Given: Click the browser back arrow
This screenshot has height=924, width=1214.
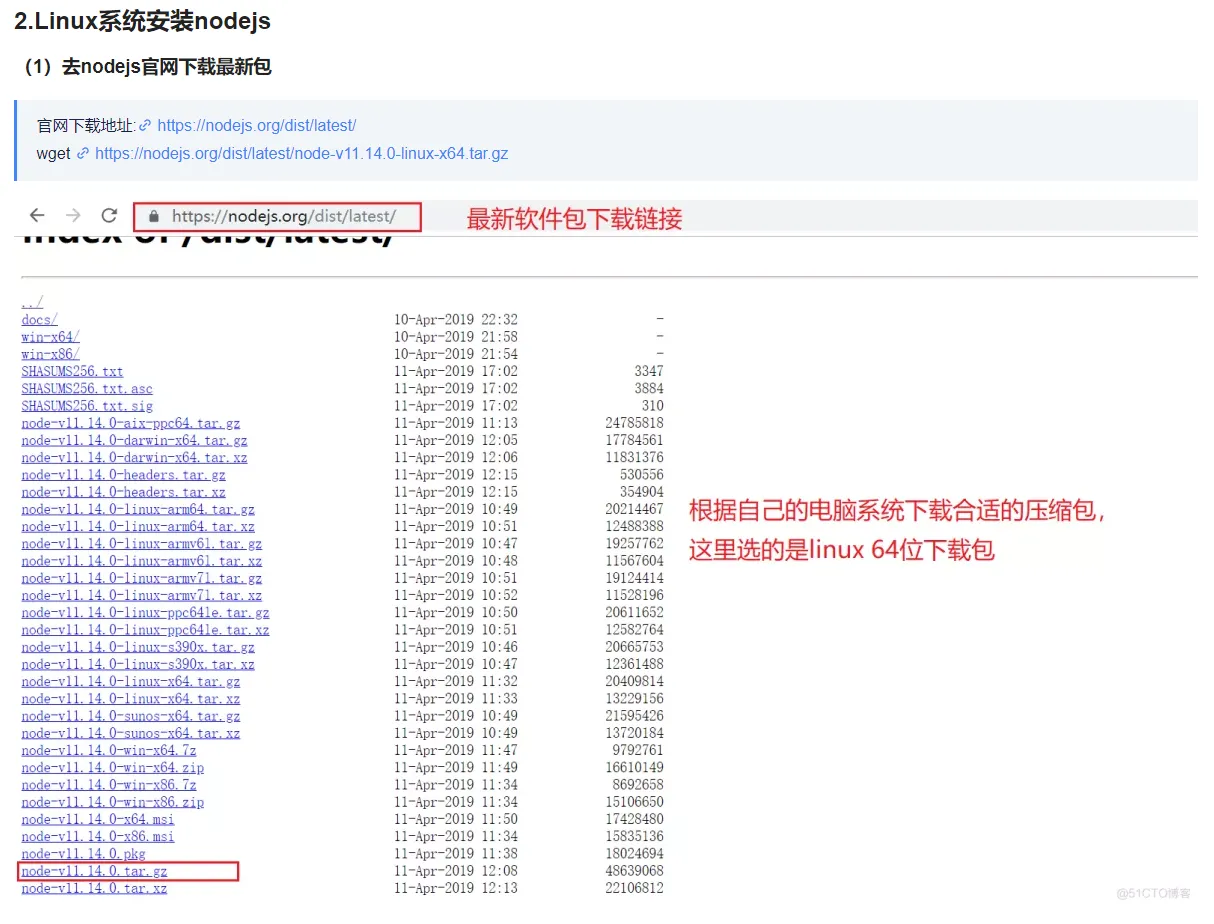Looking at the screenshot, I should click(x=37, y=216).
